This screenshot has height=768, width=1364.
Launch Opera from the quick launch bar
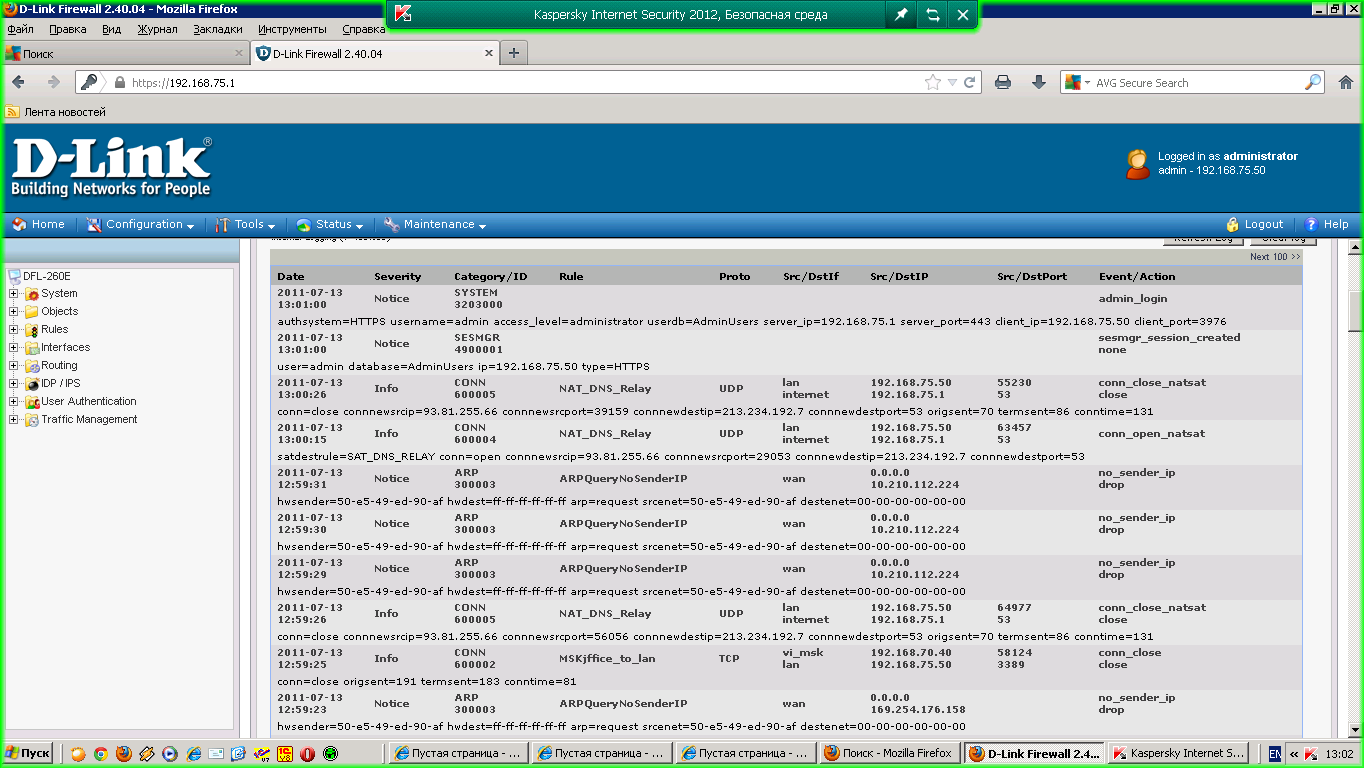point(308,754)
